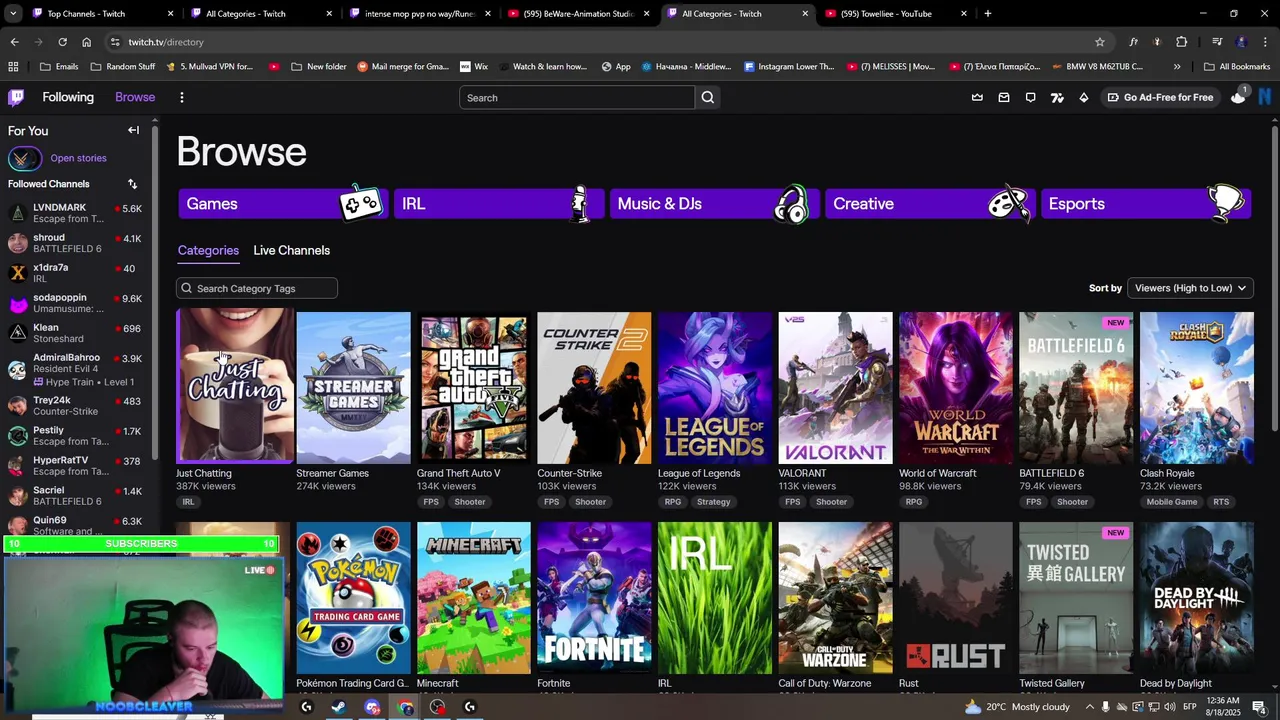
Task: Click the Search Category Tags field
Action: pyautogui.click(x=257, y=288)
